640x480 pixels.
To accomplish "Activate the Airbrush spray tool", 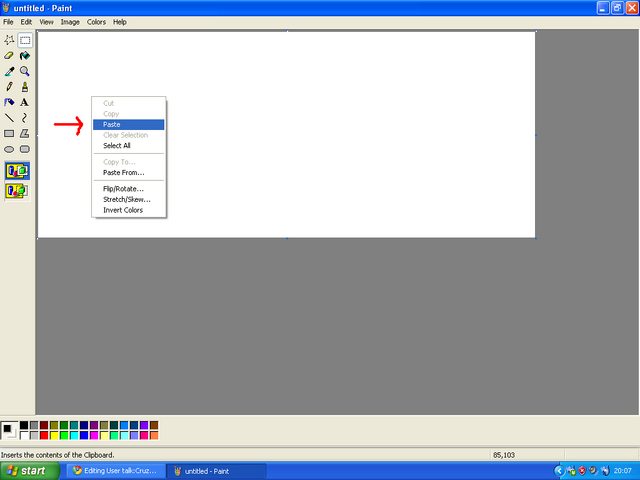I will pos(9,102).
